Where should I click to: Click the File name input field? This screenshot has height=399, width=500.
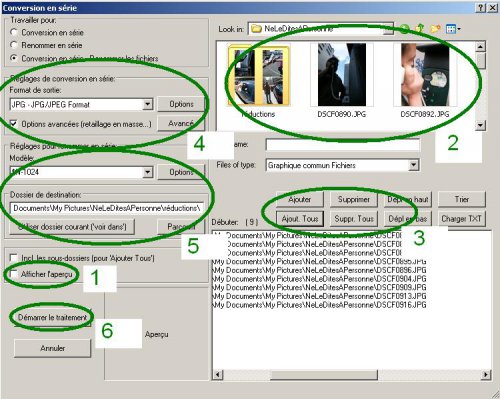(x=342, y=145)
